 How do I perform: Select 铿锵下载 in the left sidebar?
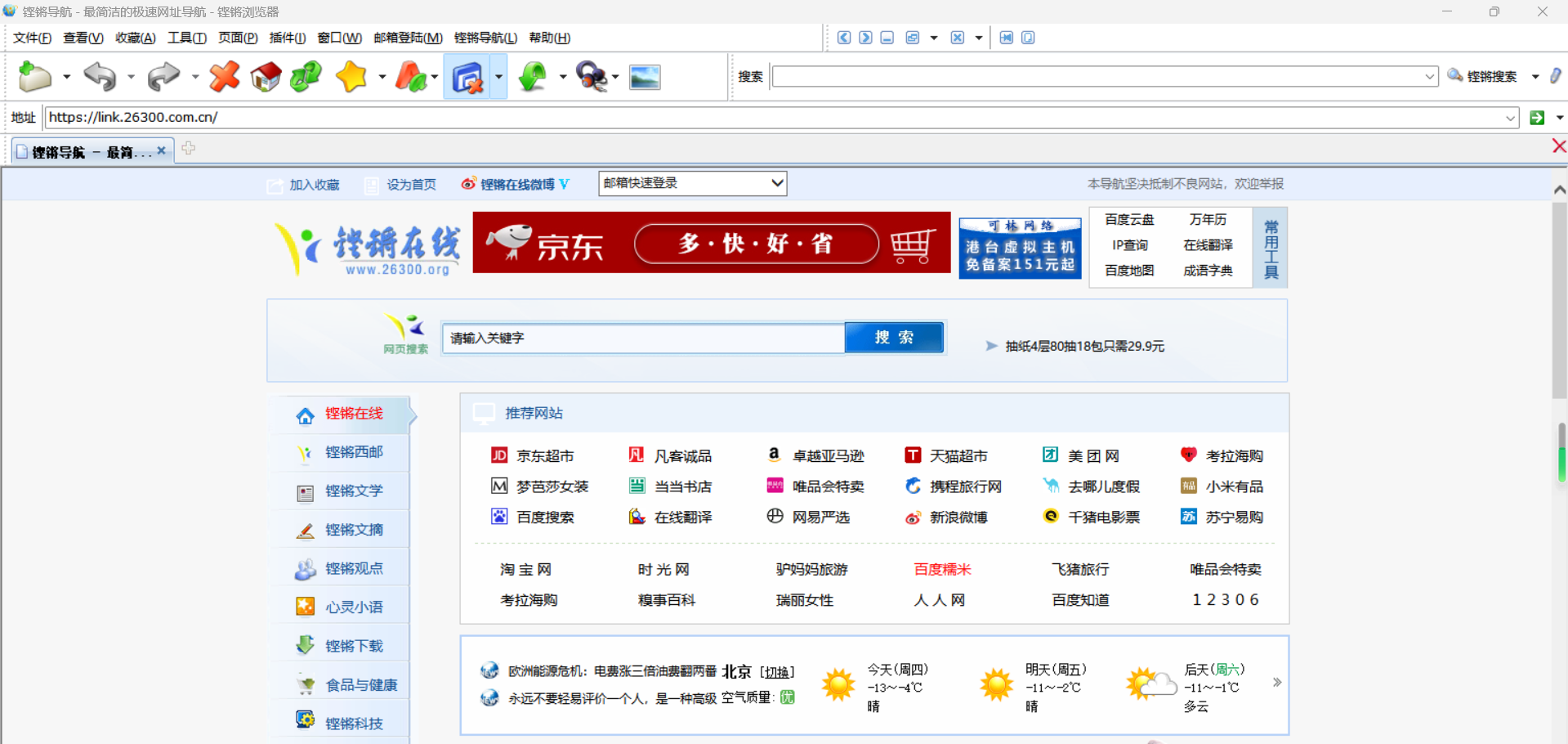354,646
